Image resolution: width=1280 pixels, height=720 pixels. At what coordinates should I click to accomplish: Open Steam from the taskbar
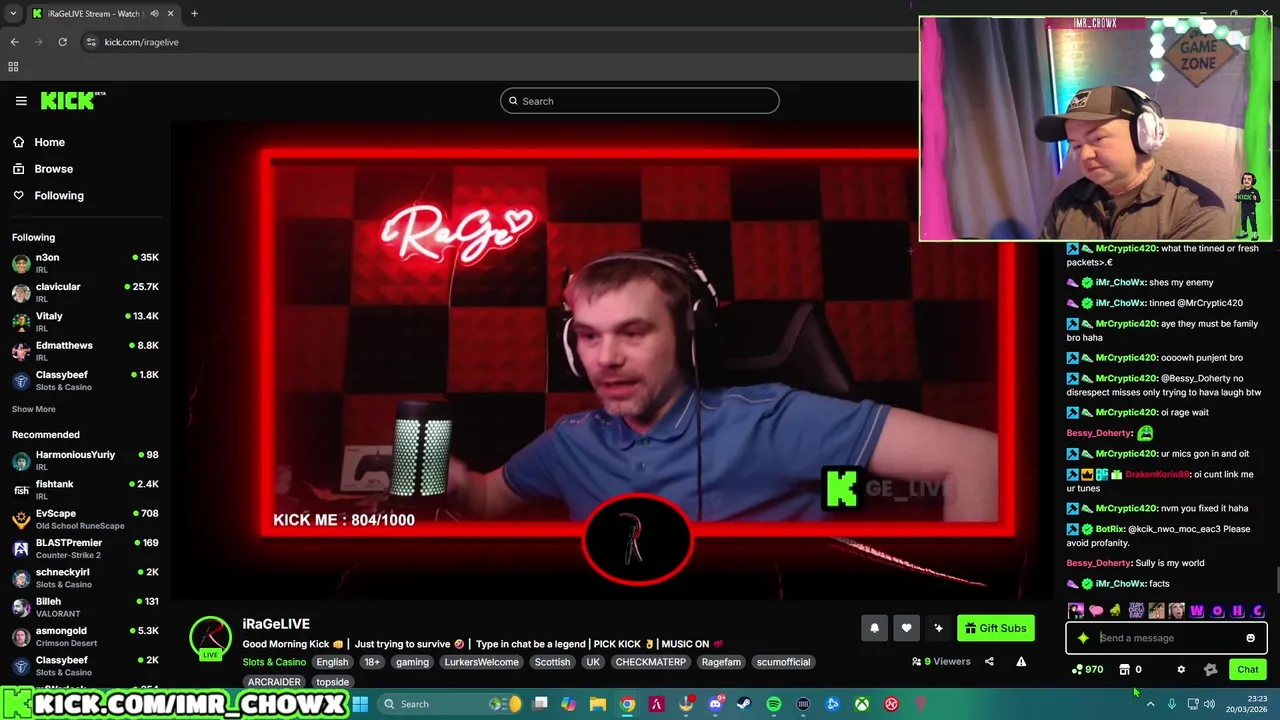pyautogui.click(x=744, y=704)
